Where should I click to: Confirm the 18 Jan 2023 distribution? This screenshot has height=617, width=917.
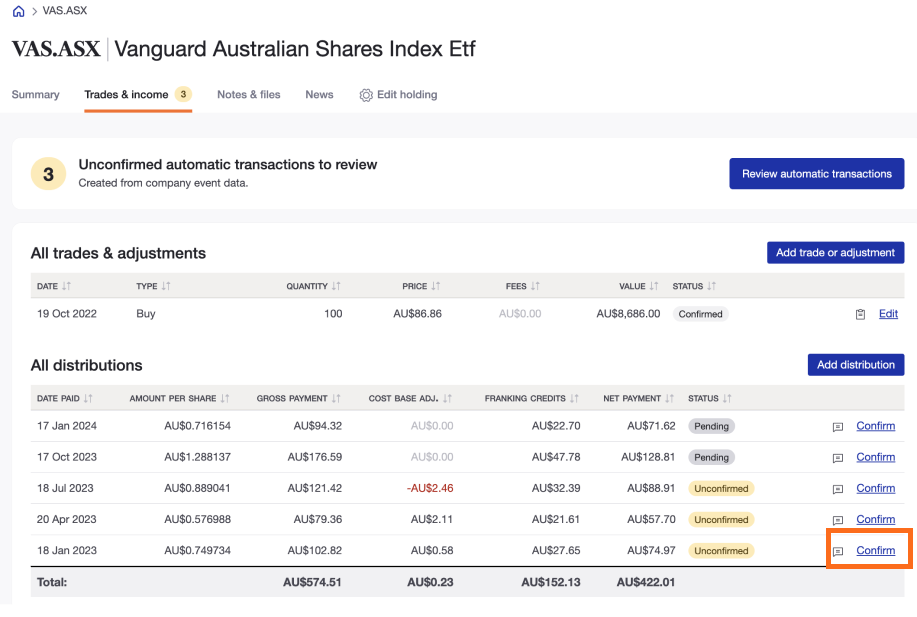pos(875,550)
